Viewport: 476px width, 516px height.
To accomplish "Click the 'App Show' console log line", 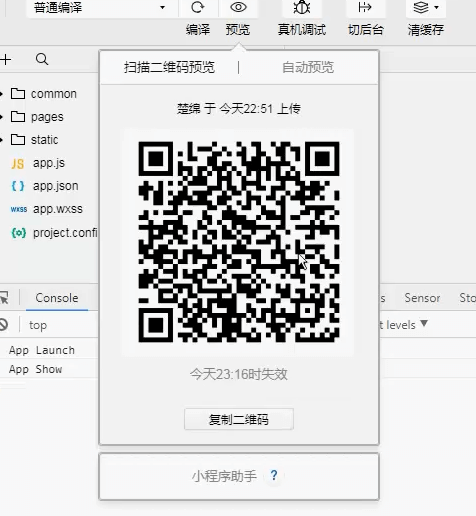I will [36, 369].
